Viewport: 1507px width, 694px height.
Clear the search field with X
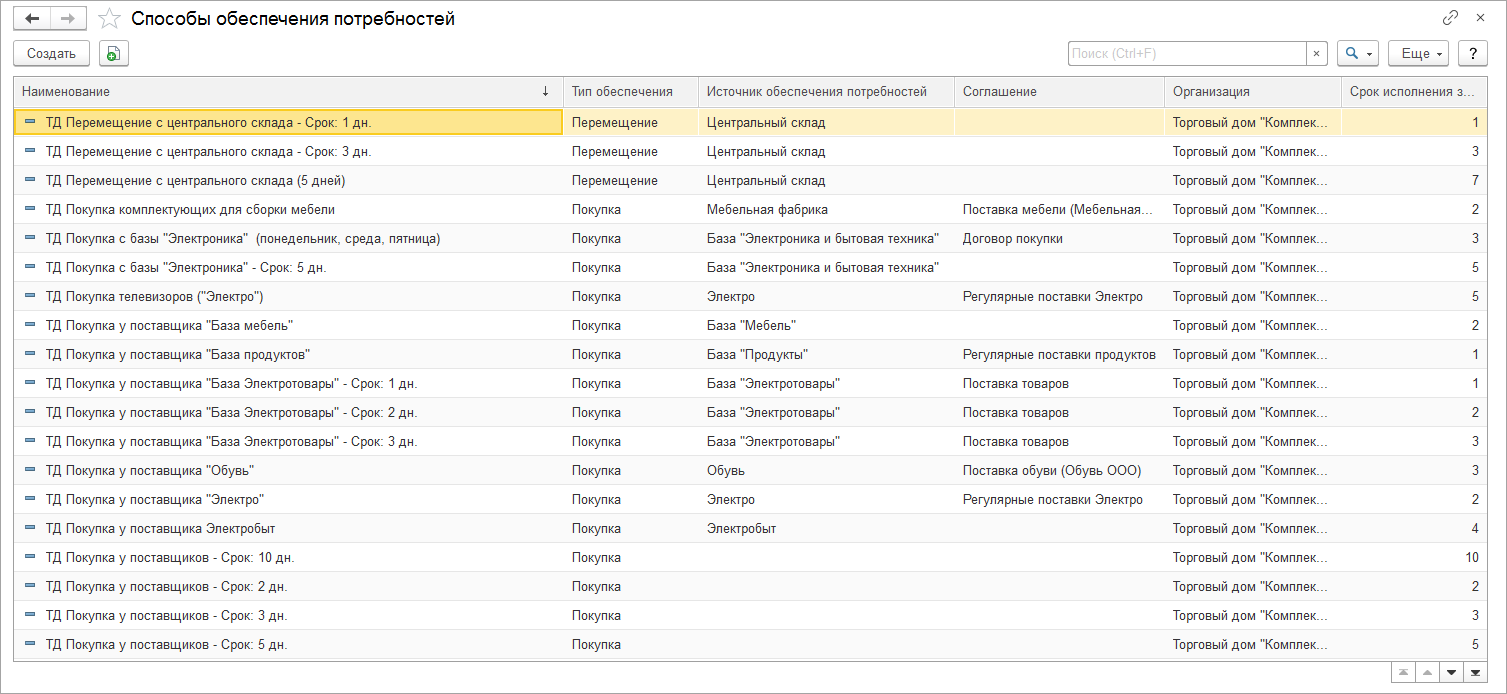click(1316, 54)
